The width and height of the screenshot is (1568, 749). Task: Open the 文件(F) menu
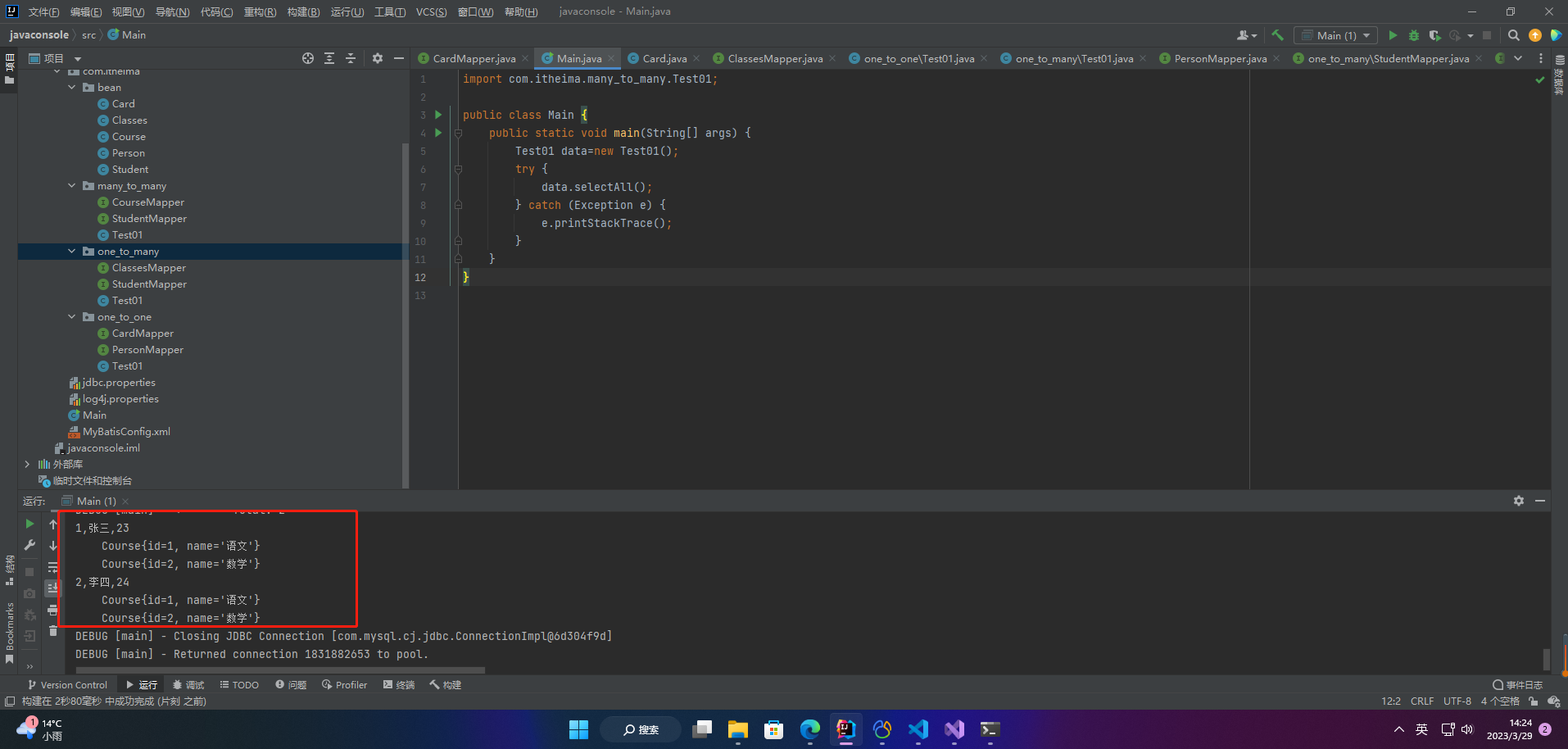click(x=43, y=11)
